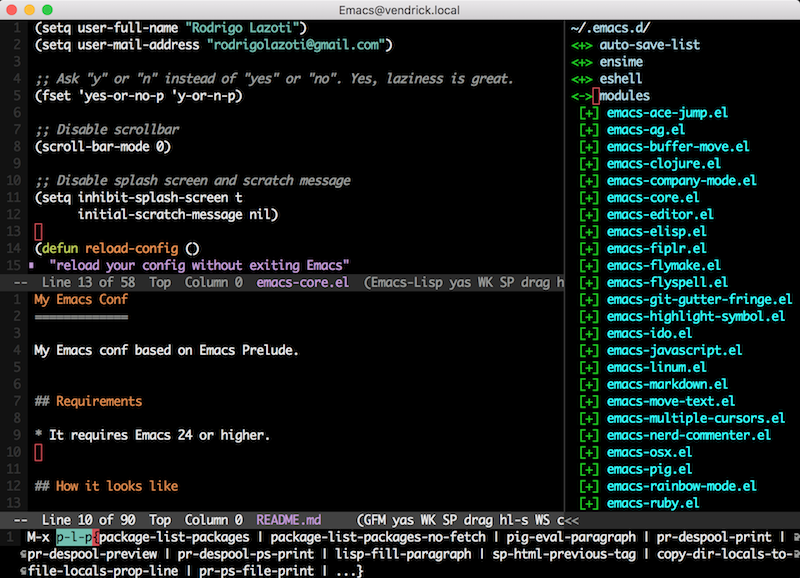Expand the auto-save-list directory arrow

pyautogui.click(x=582, y=45)
